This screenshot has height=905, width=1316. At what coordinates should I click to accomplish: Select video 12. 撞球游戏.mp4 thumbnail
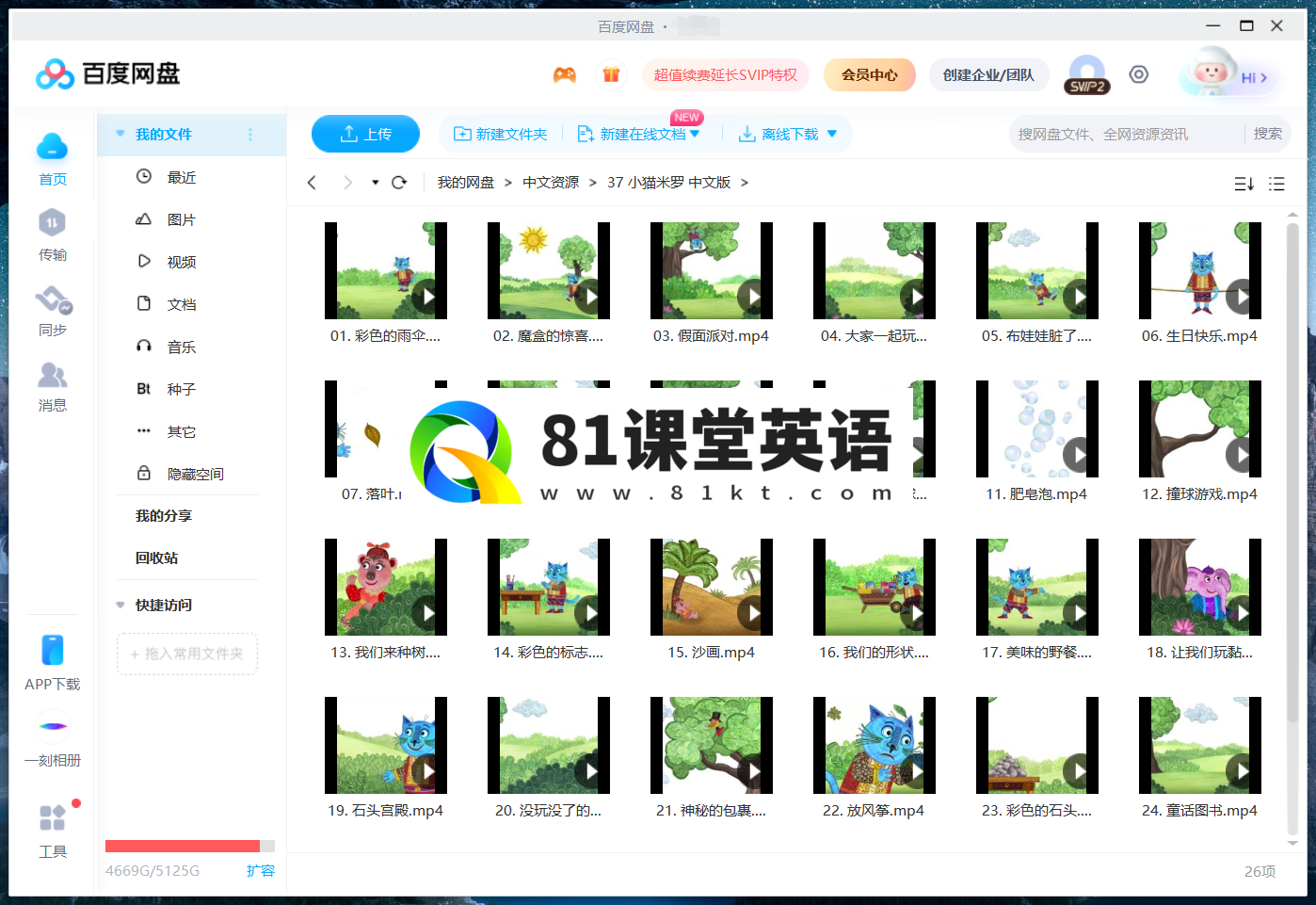1200,428
